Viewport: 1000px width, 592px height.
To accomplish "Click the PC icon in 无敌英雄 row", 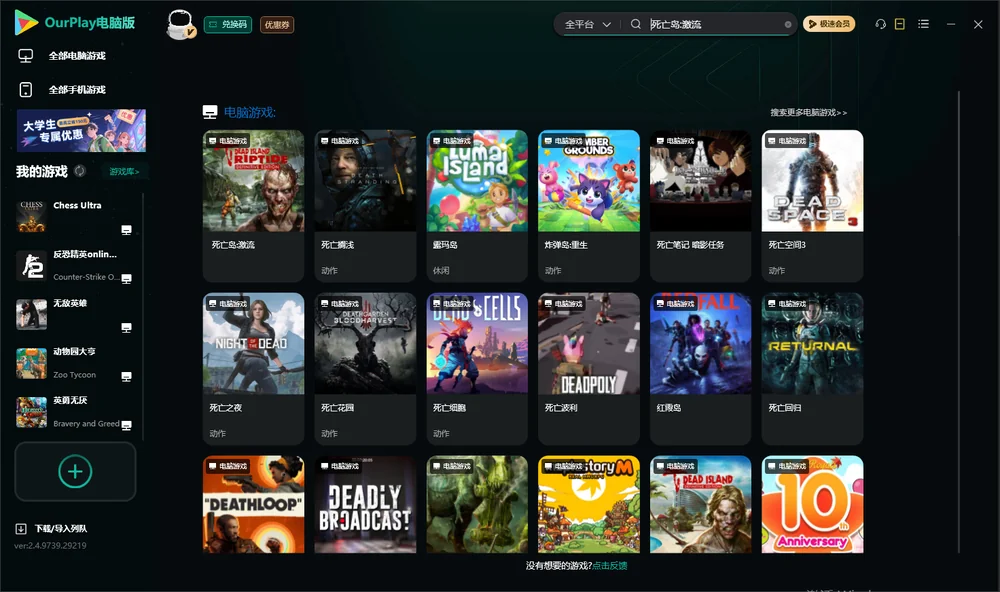I will pos(126,328).
